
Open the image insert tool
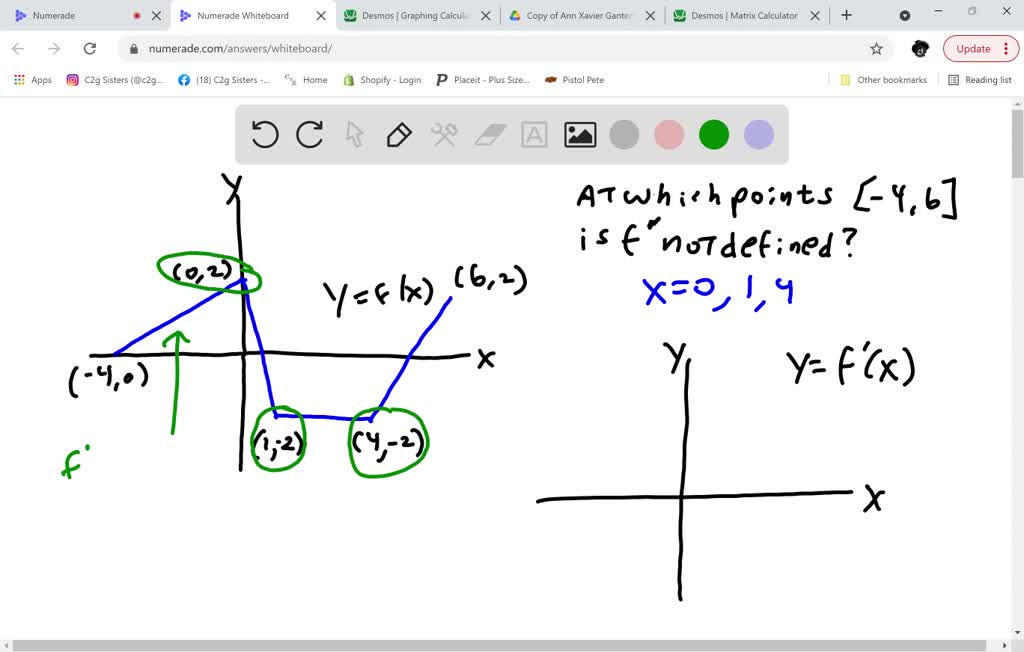click(x=579, y=135)
